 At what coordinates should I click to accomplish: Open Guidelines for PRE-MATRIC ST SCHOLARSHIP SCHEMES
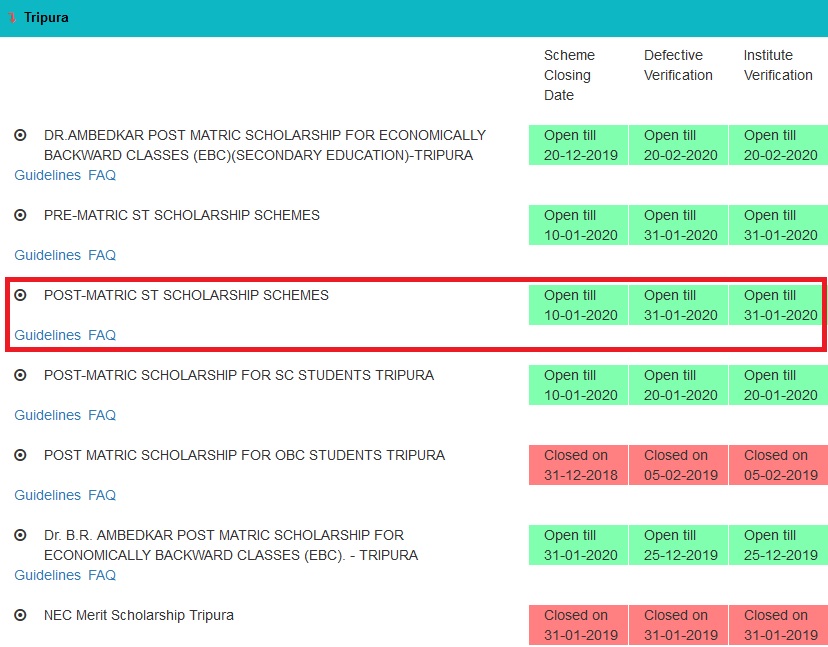tap(48, 255)
